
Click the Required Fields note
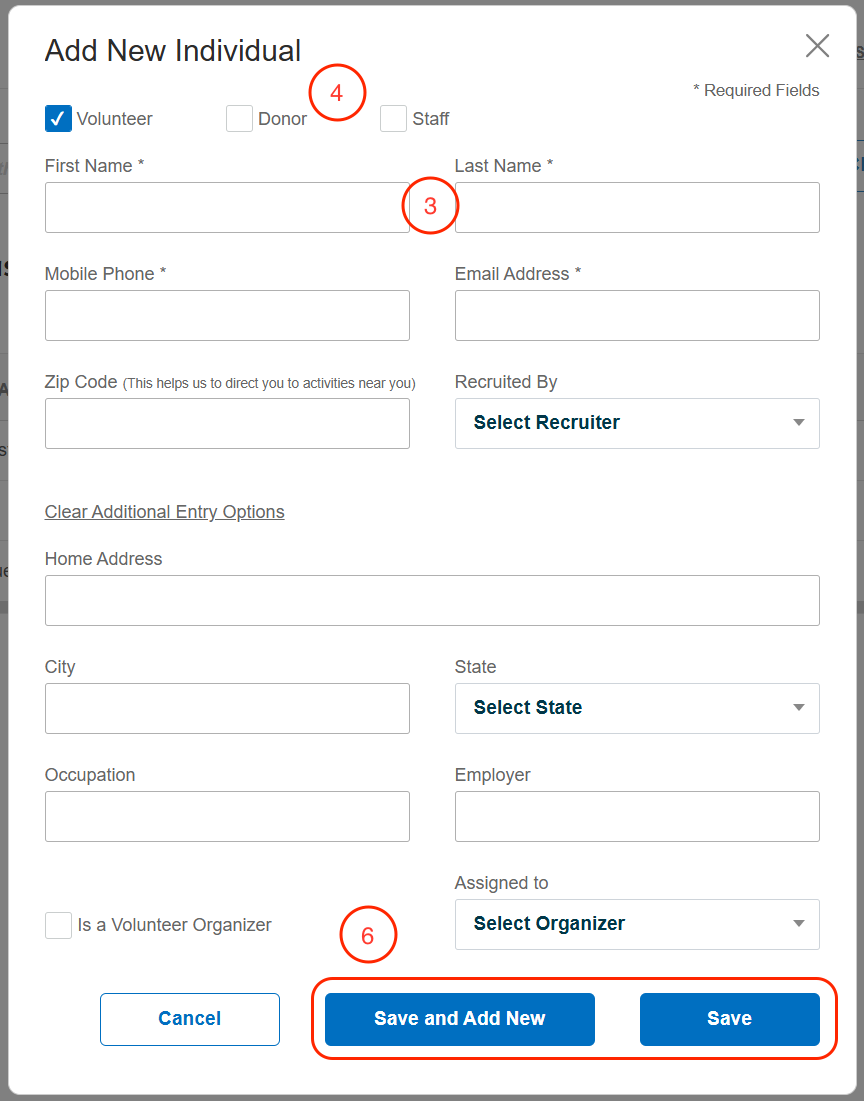pyautogui.click(x=756, y=91)
